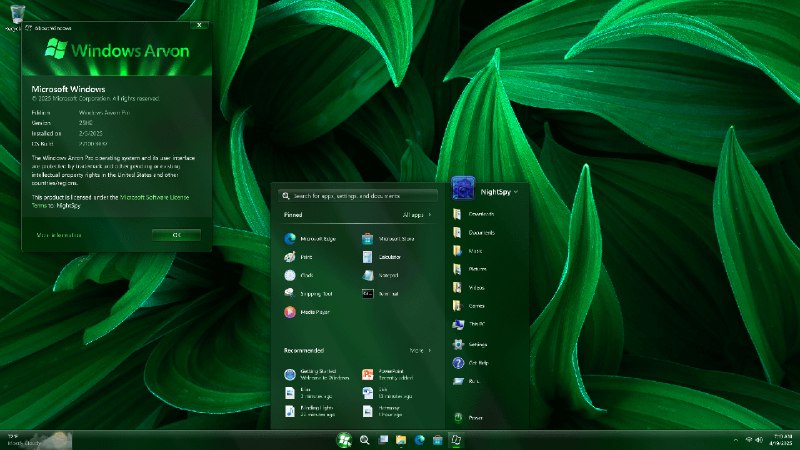Open the More information link

(59, 235)
